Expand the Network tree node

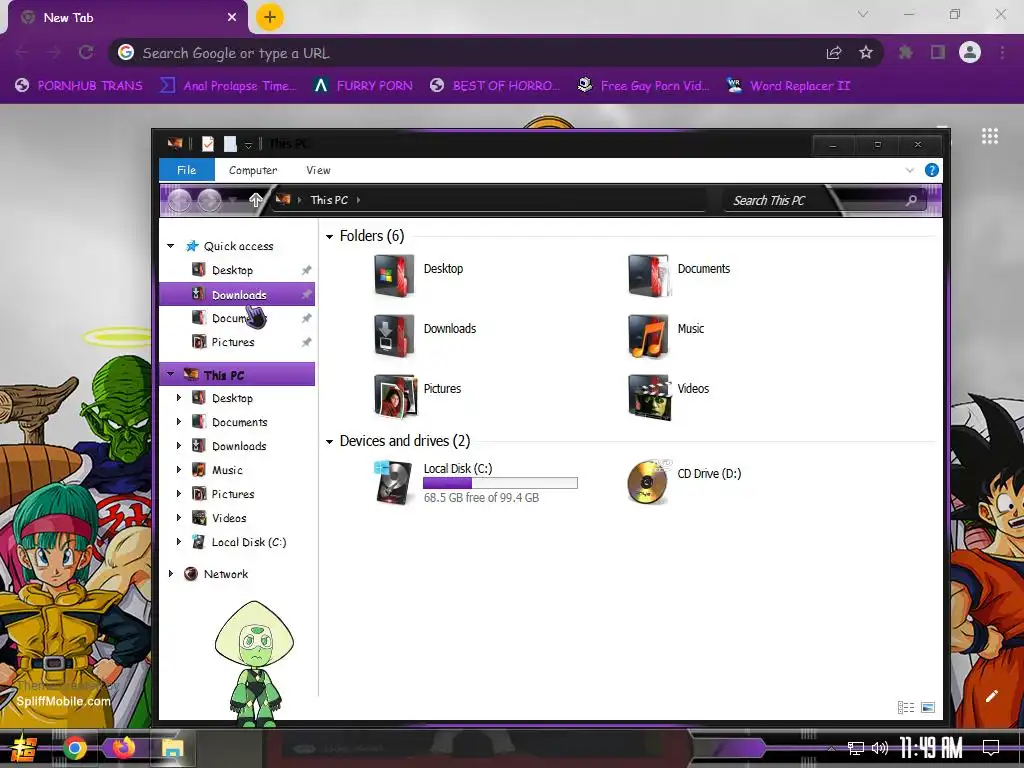tap(170, 573)
